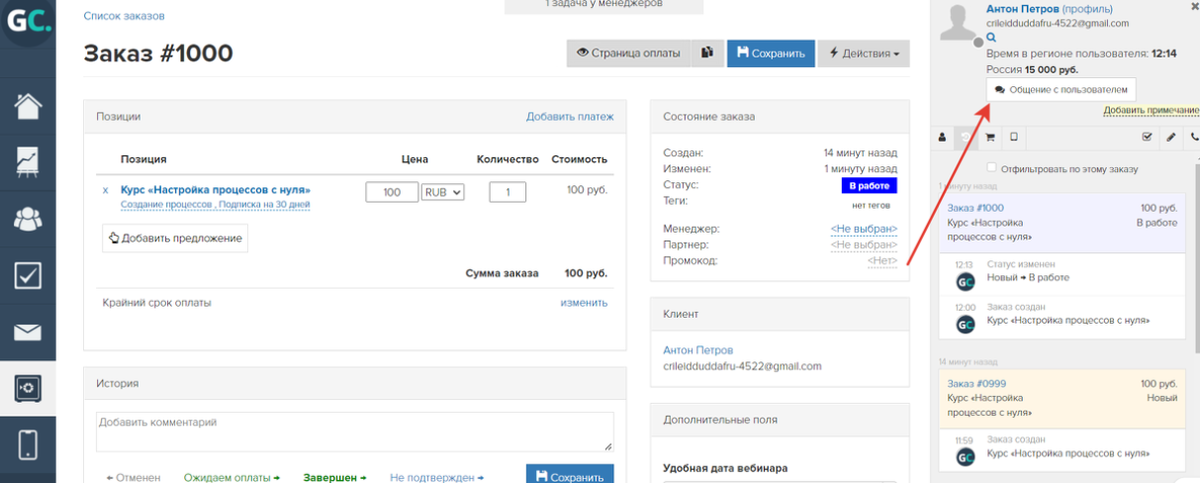Screen dimensions: 1200x483
Task: Tick 'Отфильтровать по этому заказу' checkbox
Action: 991,169
